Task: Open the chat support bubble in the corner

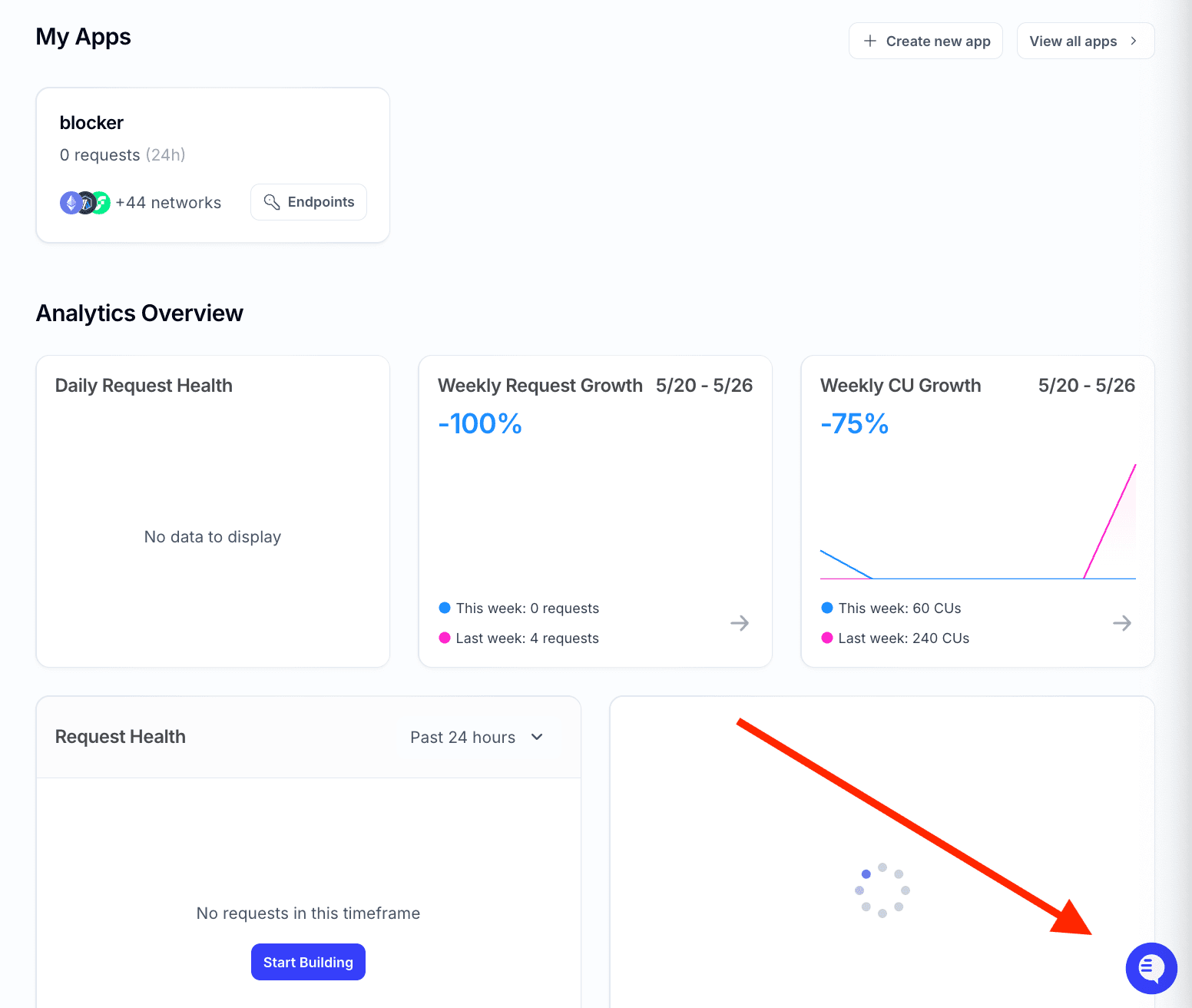Action: tap(1151, 969)
